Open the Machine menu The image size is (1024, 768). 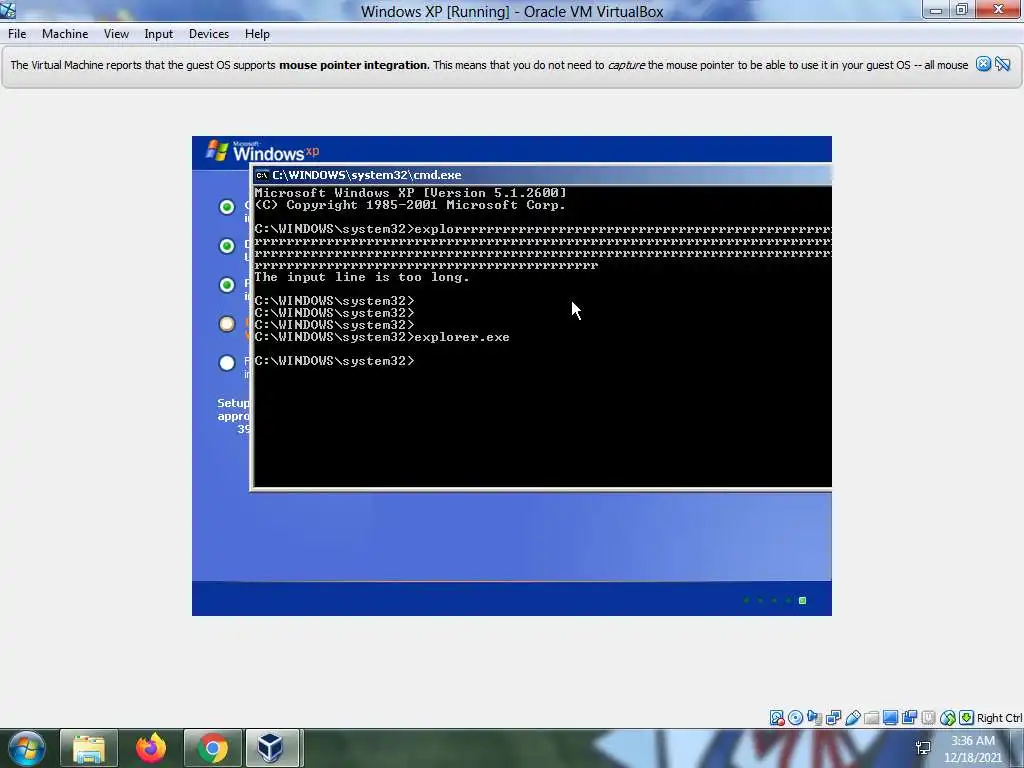click(x=65, y=34)
